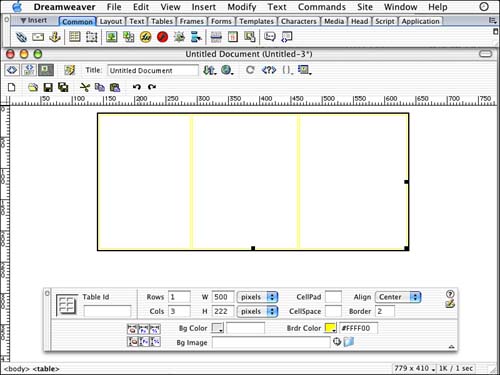Switch to Code and Design view

29,70
